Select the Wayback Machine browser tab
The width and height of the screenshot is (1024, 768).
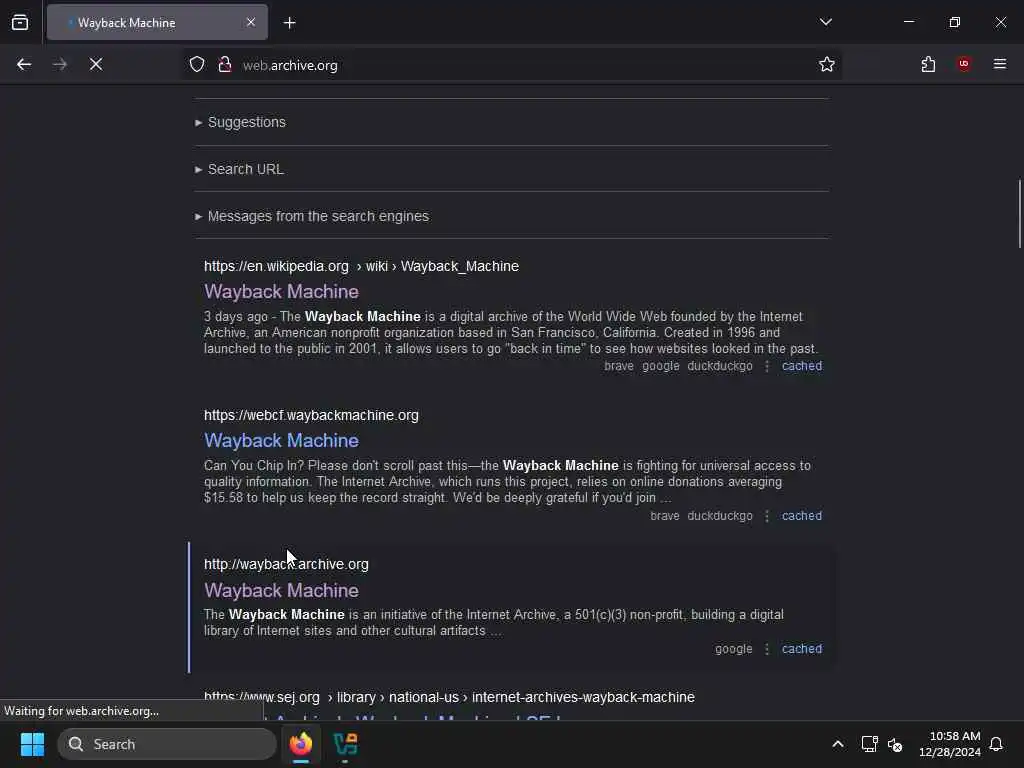pyautogui.click(x=157, y=22)
